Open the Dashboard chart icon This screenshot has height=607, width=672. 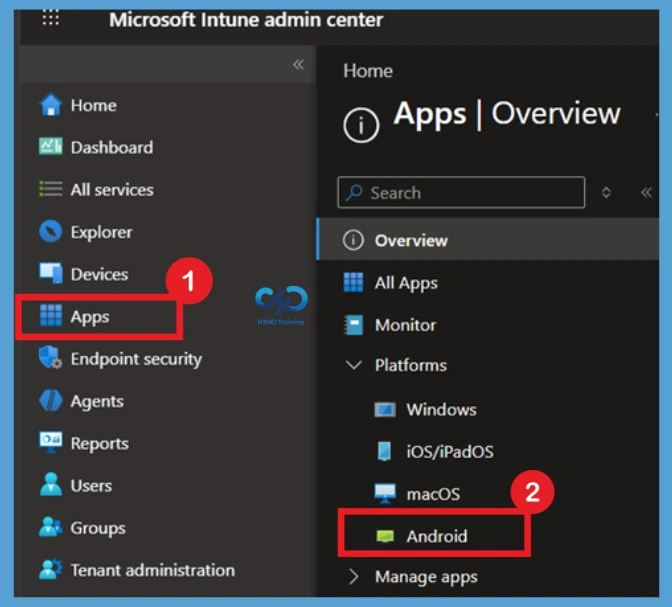(51, 147)
